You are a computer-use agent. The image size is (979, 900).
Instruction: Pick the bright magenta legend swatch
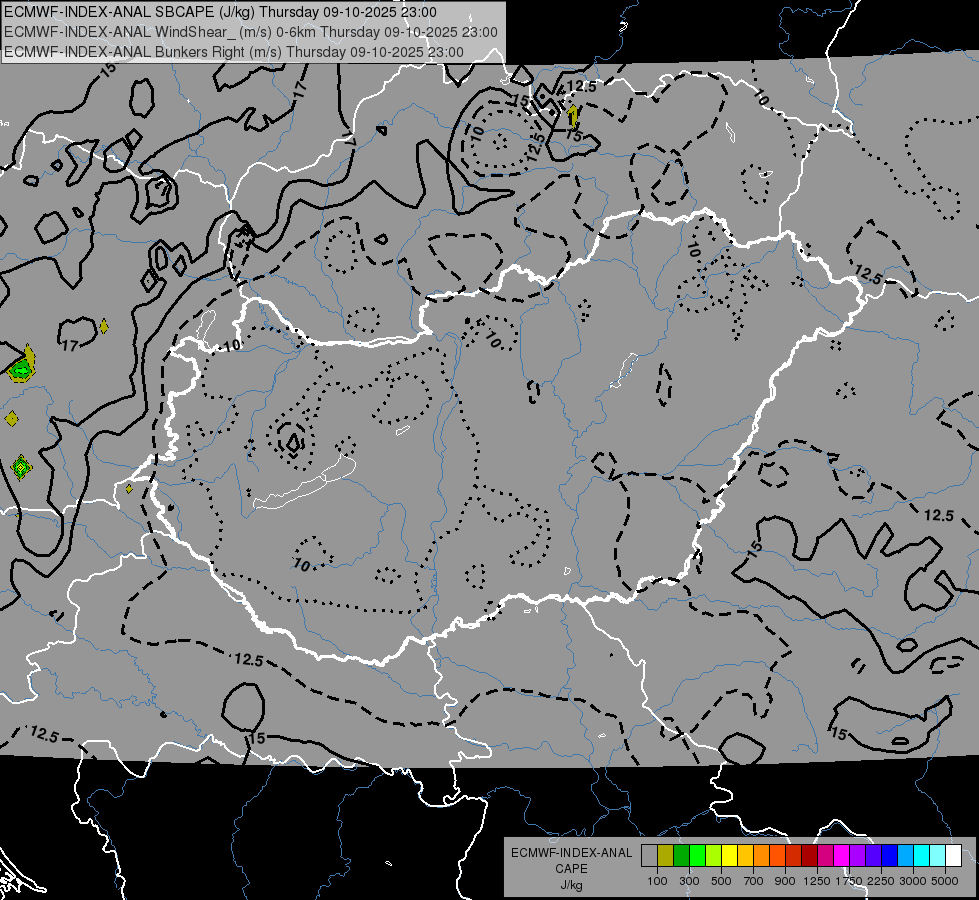[842, 855]
